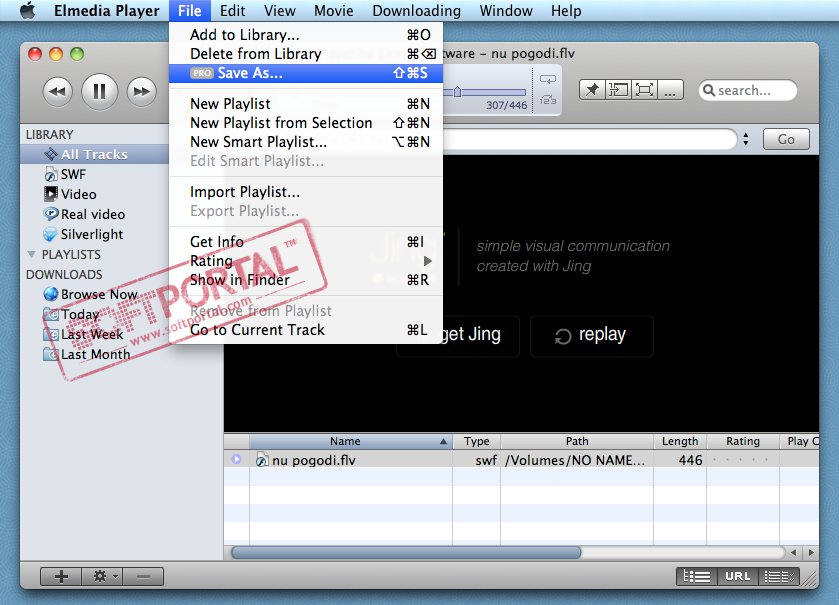Screen dimensions: 839x605
Task: Choose New Playlist from Selection
Action: [306, 123]
